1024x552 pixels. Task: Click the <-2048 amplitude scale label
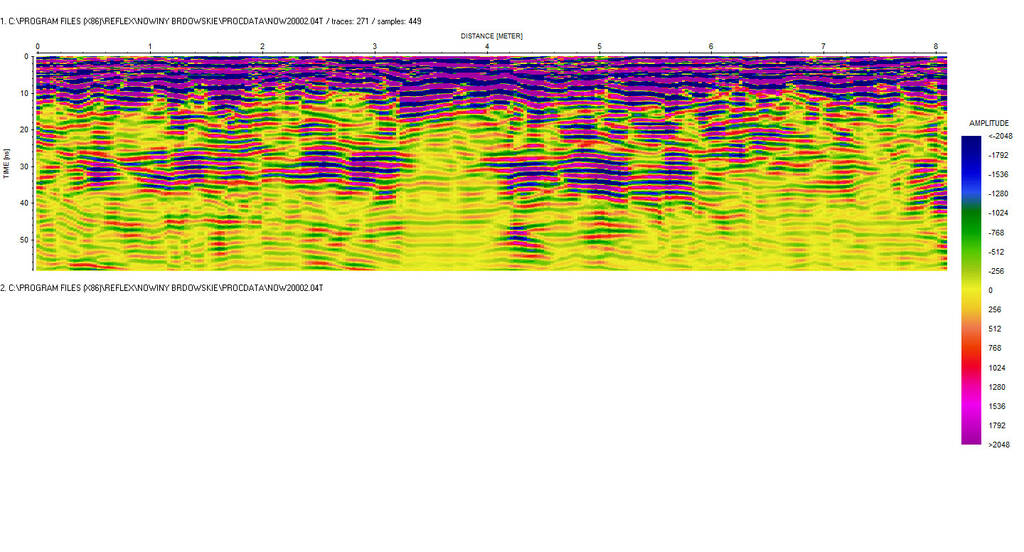pyautogui.click(x=999, y=136)
